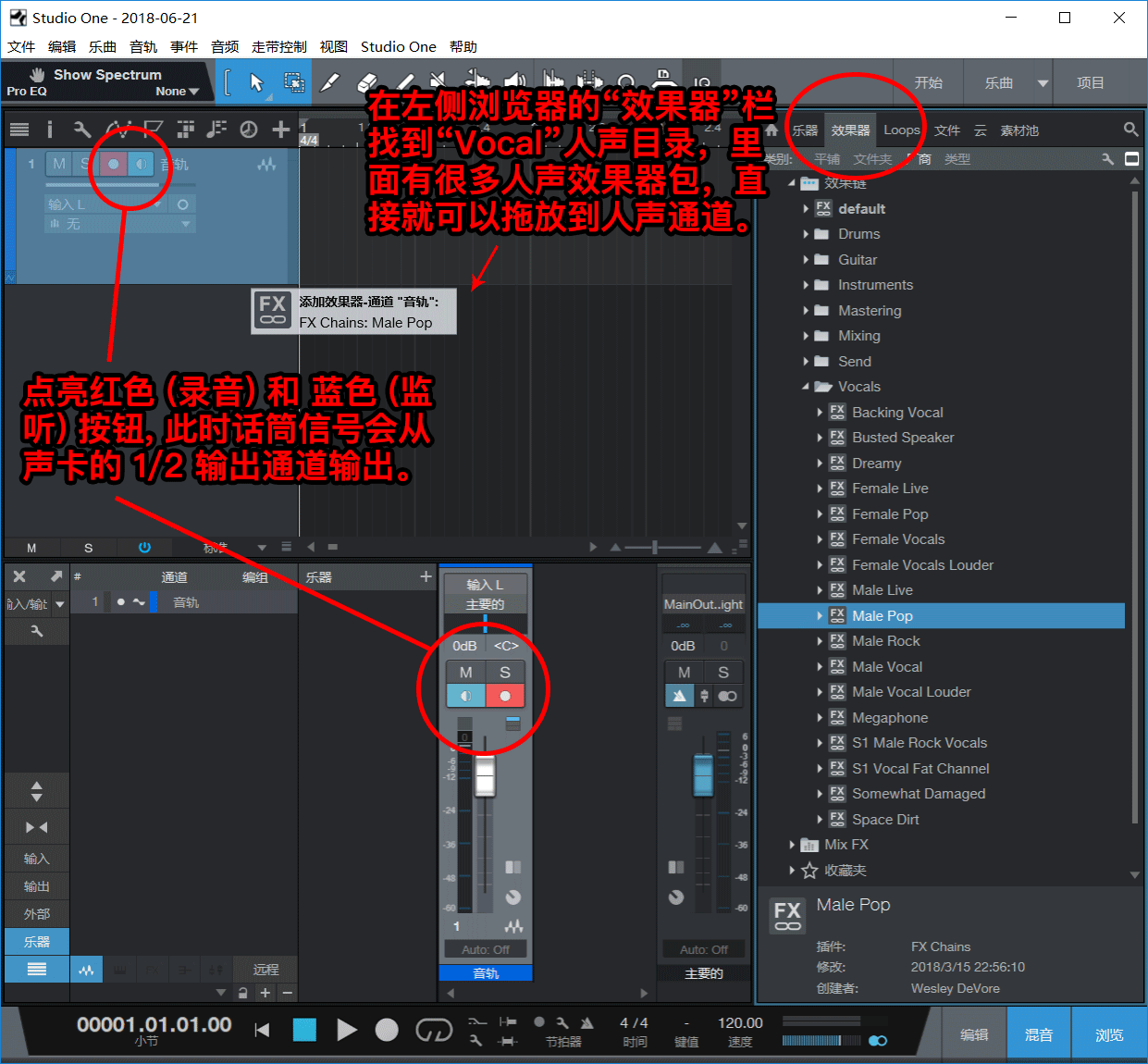1148x1064 pixels.
Task: Switch to the 素材池 browser tab
Action: 1019,130
